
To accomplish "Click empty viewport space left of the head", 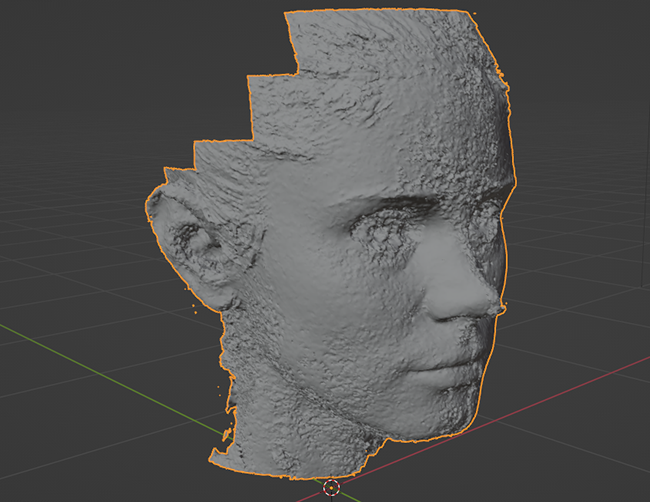I will 80,200.
